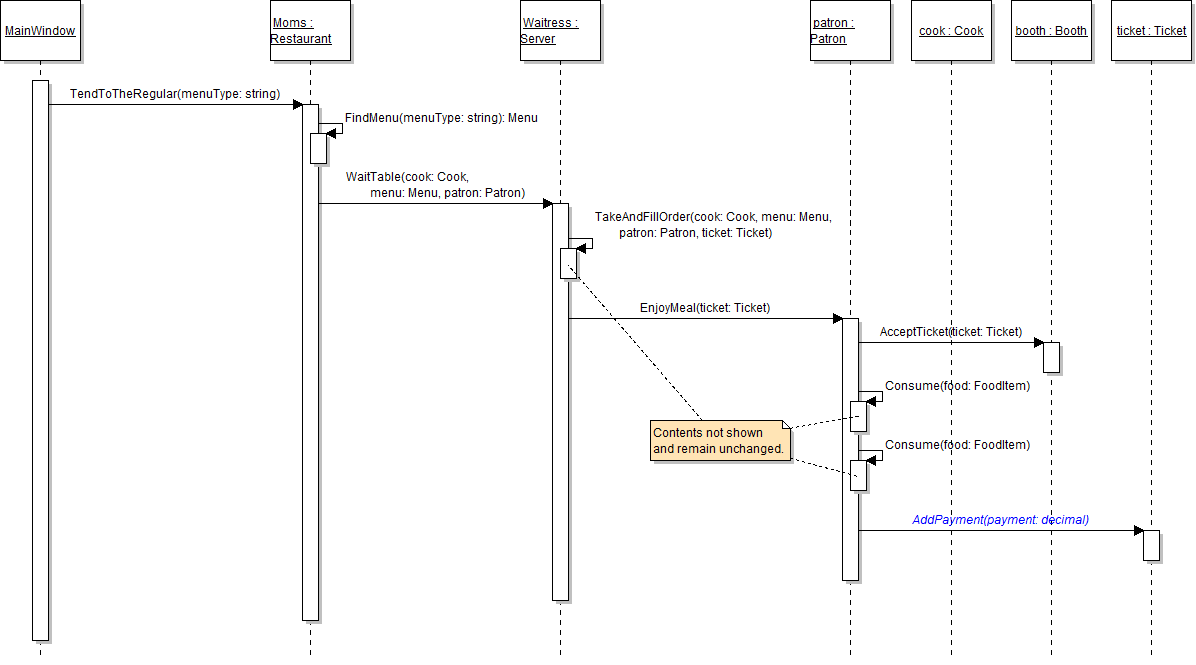Click the activation bar on booth lifeline
Image resolution: width=1196 pixels, height=665 pixels.
(1051, 357)
